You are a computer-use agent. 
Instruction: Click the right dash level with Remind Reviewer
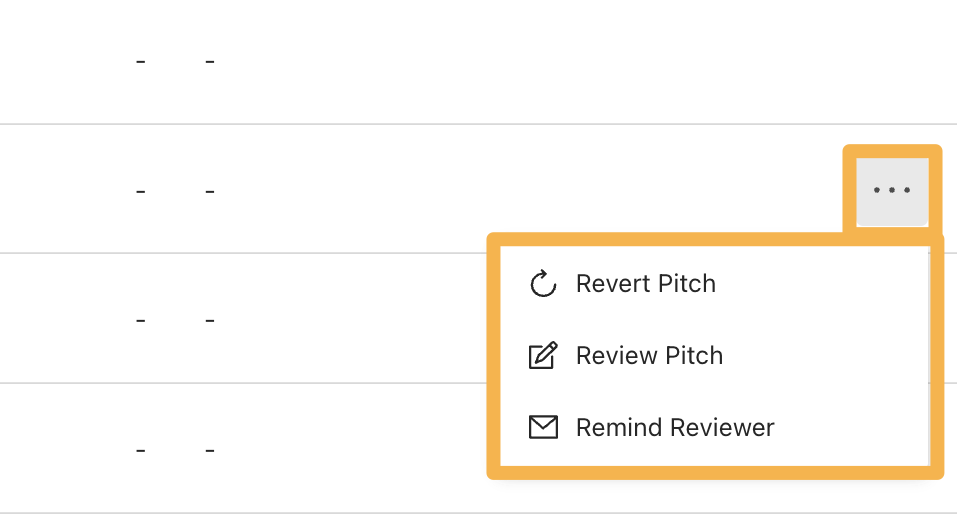coord(210,450)
